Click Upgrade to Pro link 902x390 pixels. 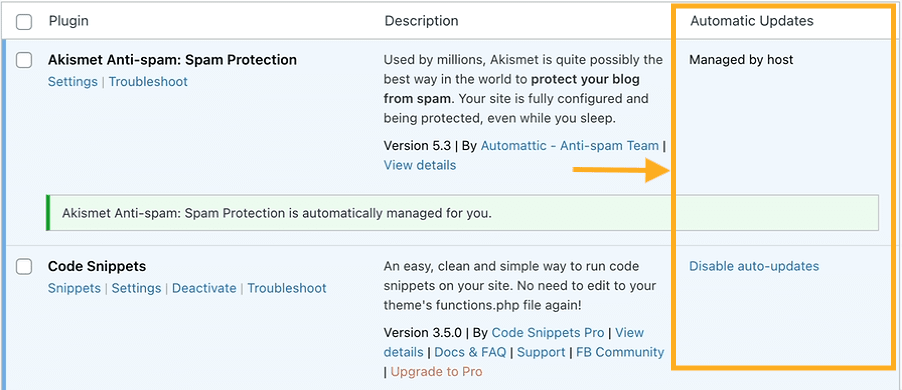pyautogui.click(x=437, y=372)
